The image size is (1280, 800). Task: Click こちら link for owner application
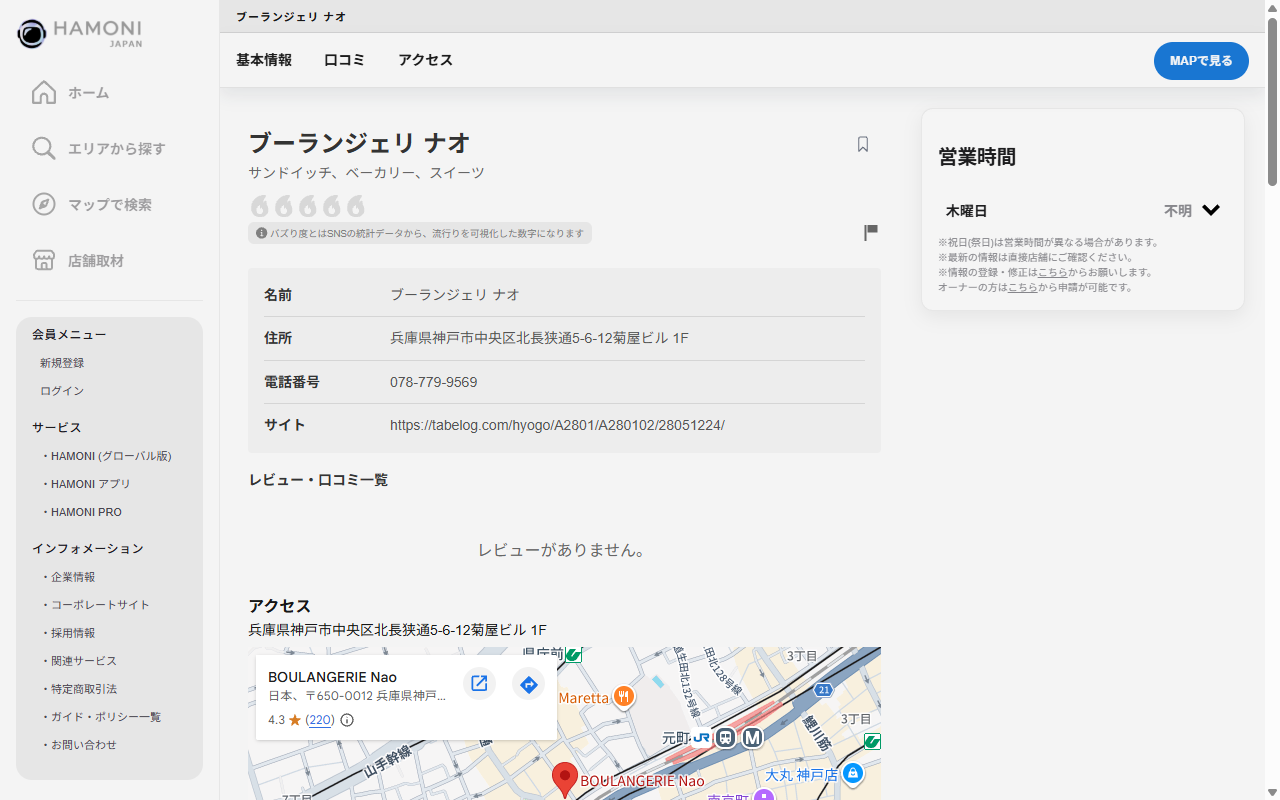(1023, 287)
